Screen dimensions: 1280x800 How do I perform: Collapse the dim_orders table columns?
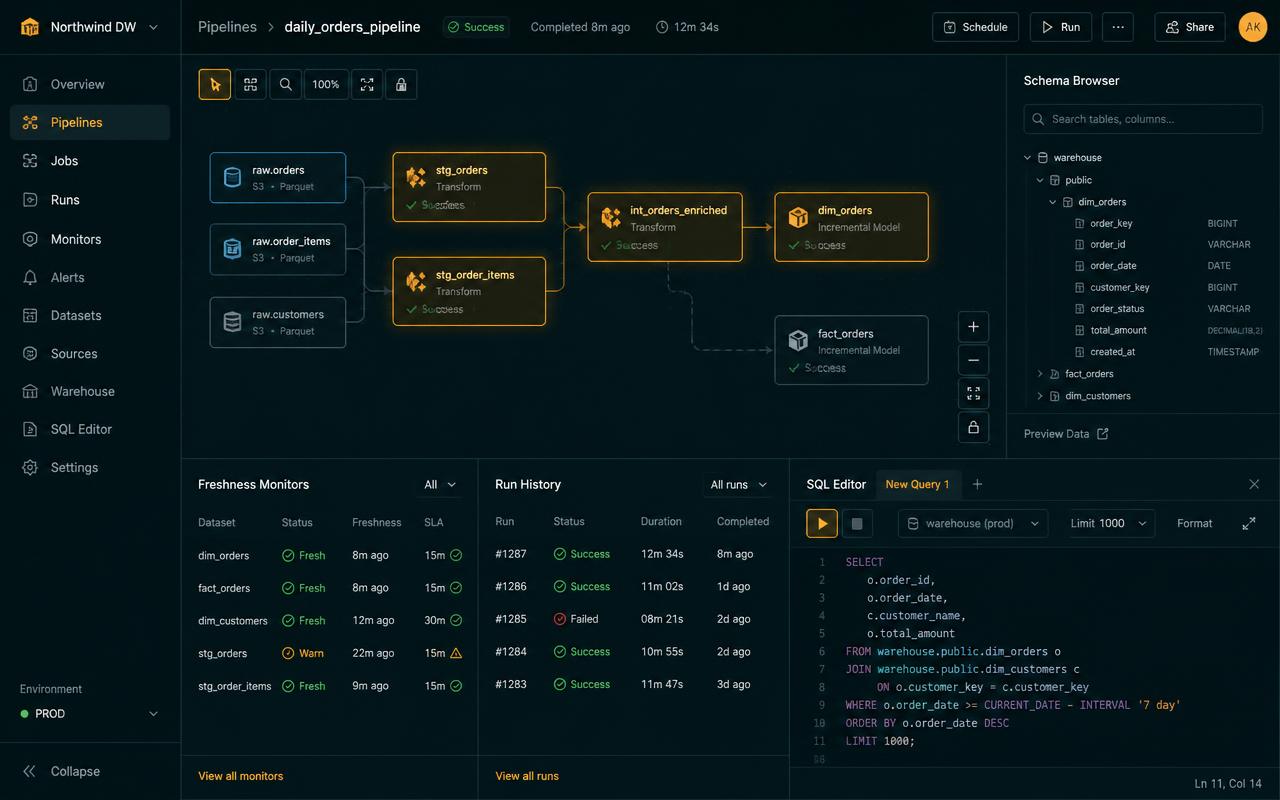tap(1052, 202)
